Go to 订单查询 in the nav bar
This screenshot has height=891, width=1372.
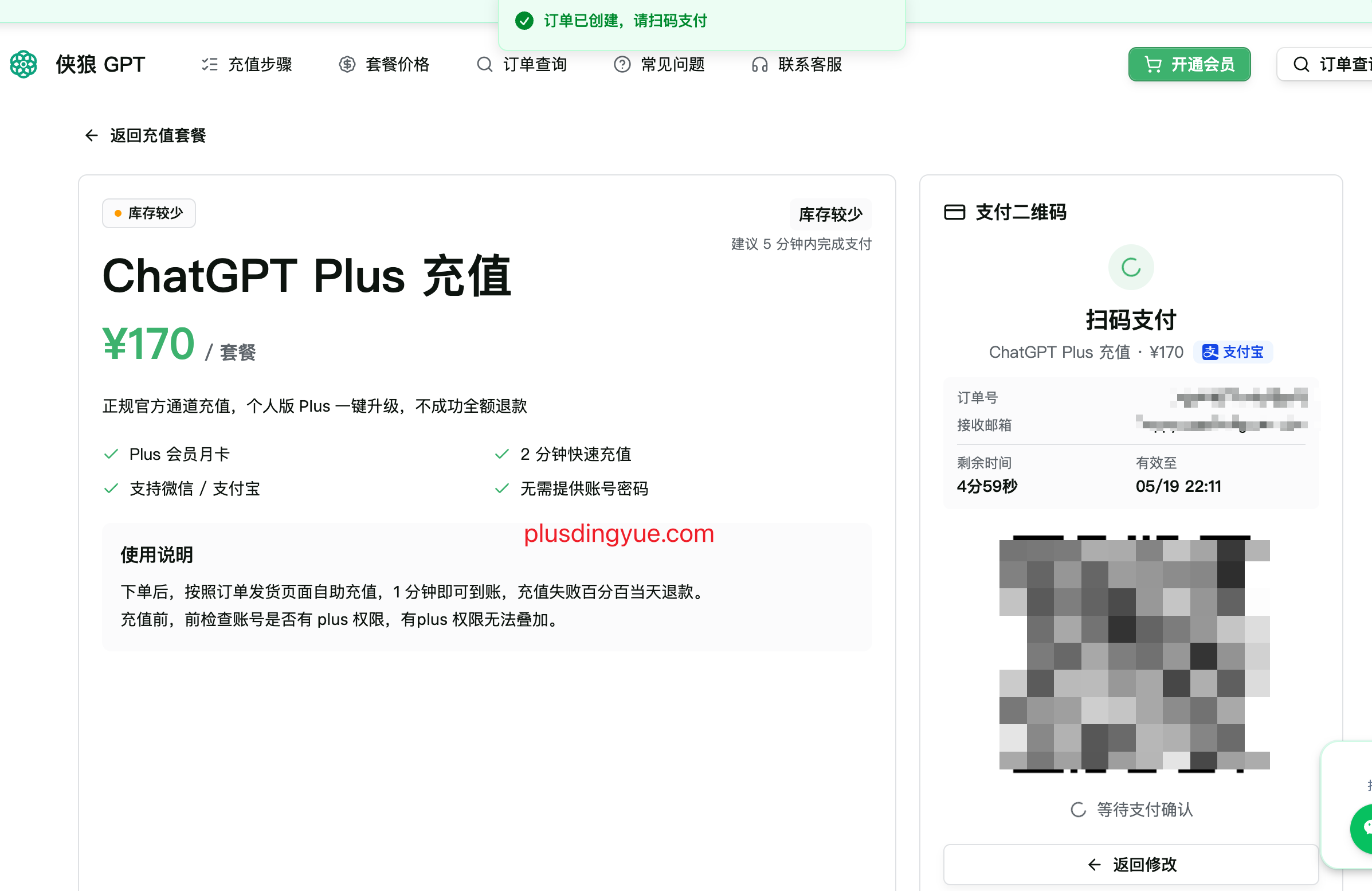pos(522,64)
